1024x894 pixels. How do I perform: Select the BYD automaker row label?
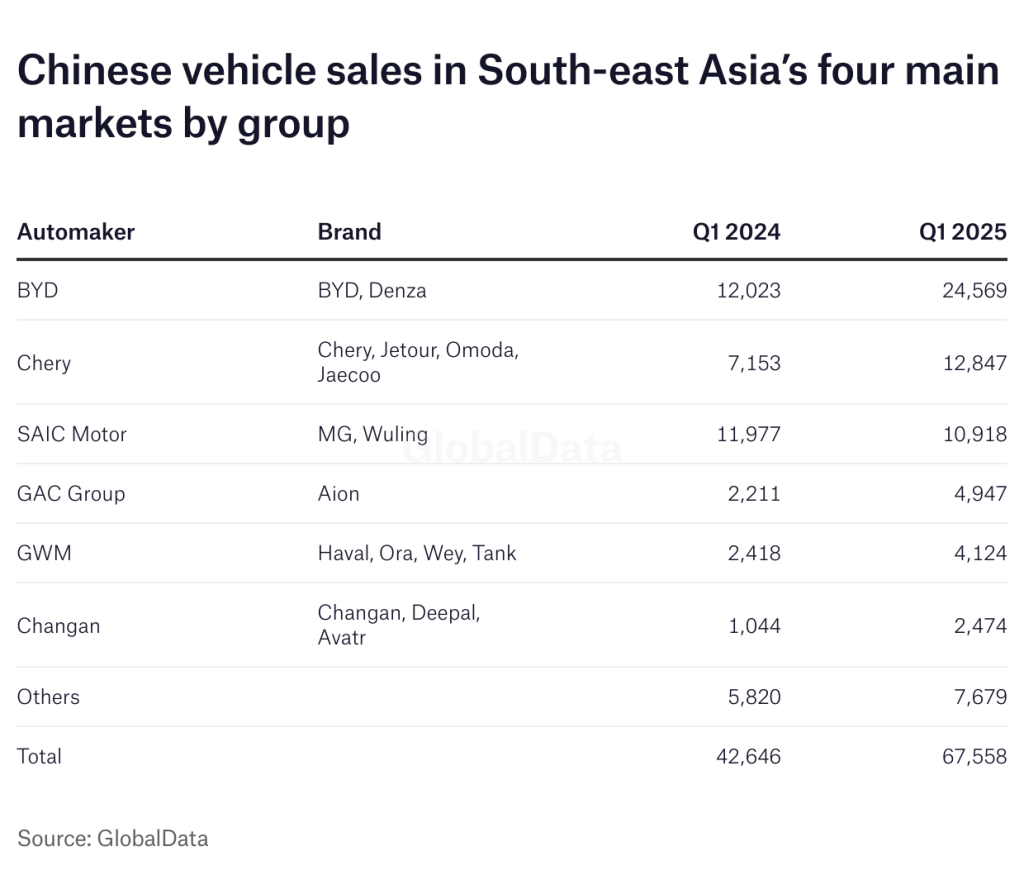[38, 291]
